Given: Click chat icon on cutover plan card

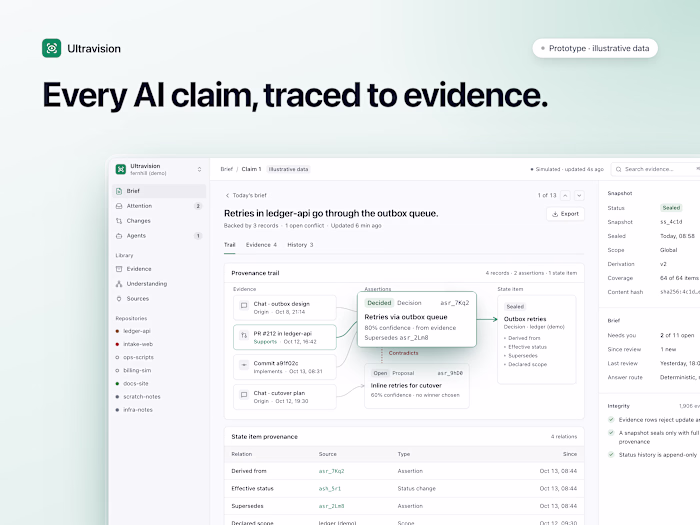Looking at the screenshot, I should pos(244,395).
